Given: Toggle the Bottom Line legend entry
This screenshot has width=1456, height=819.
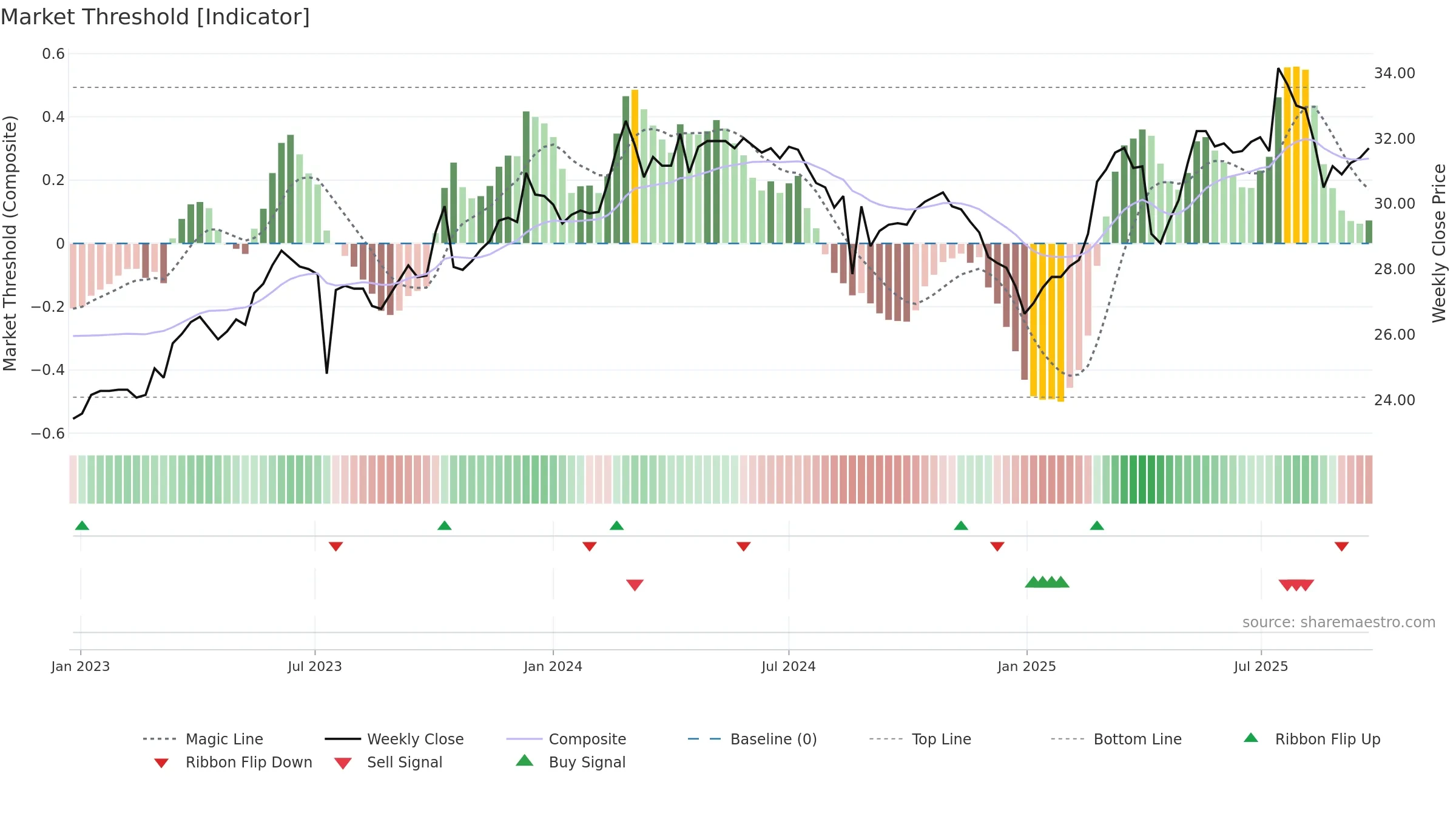Looking at the screenshot, I should coord(1116,739).
